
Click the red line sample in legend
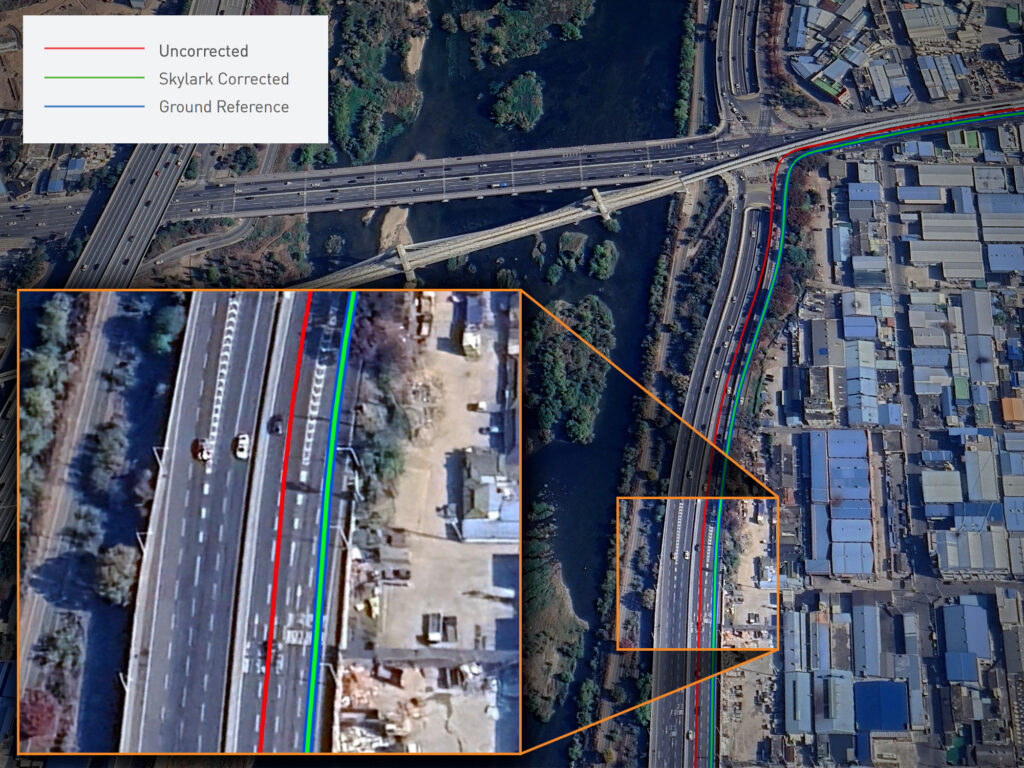pyautogui.click(x=94, y=48)
